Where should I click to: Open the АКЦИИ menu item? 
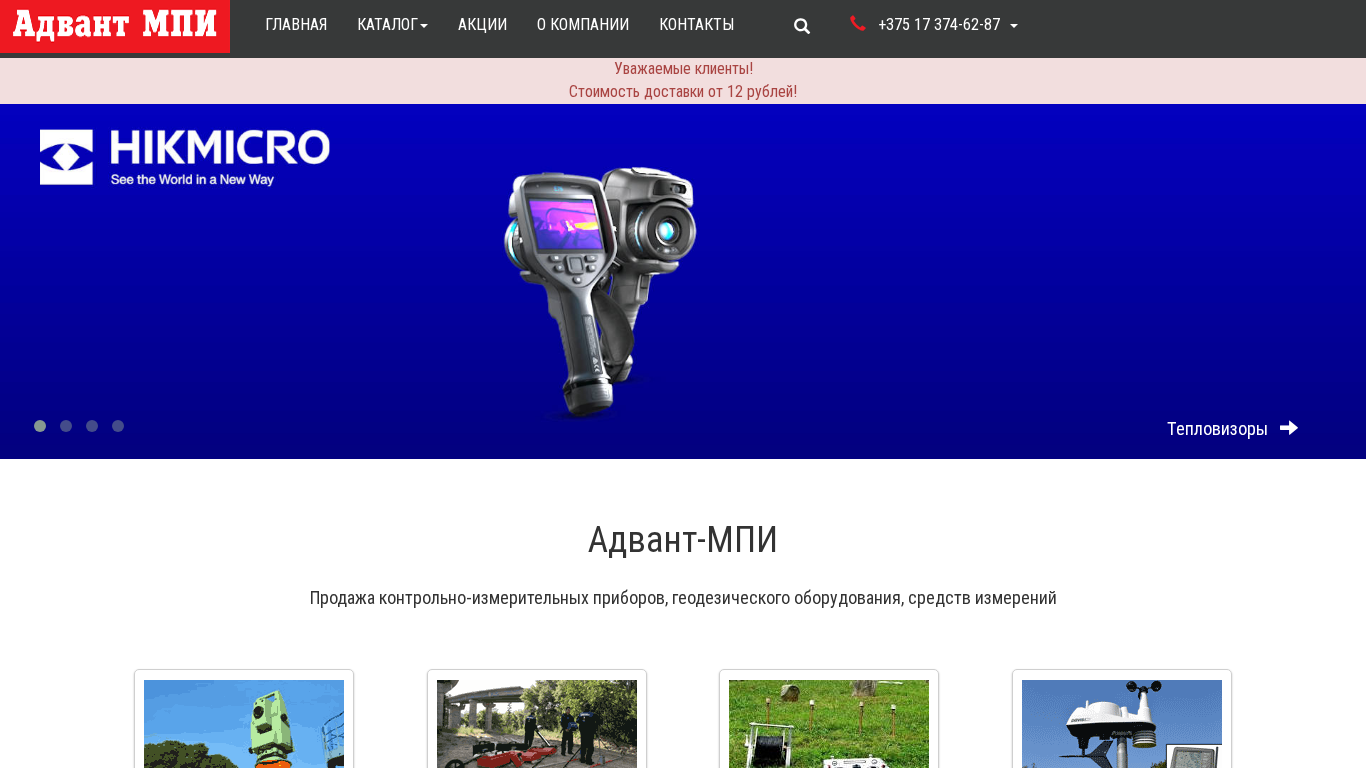point(482,25)
